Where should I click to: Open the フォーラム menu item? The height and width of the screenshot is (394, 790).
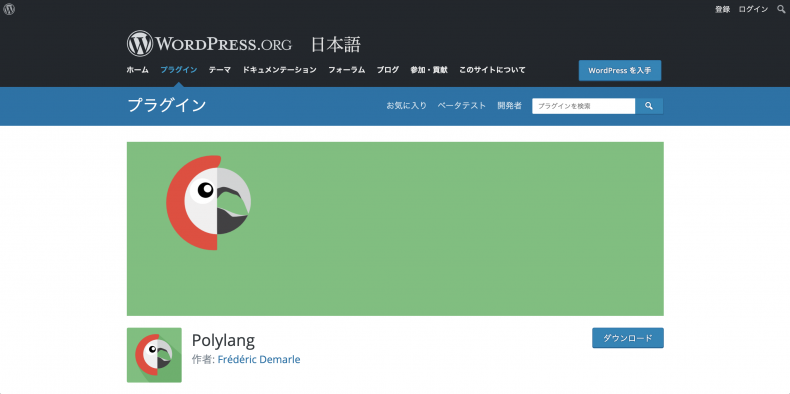tap(347, 70)
